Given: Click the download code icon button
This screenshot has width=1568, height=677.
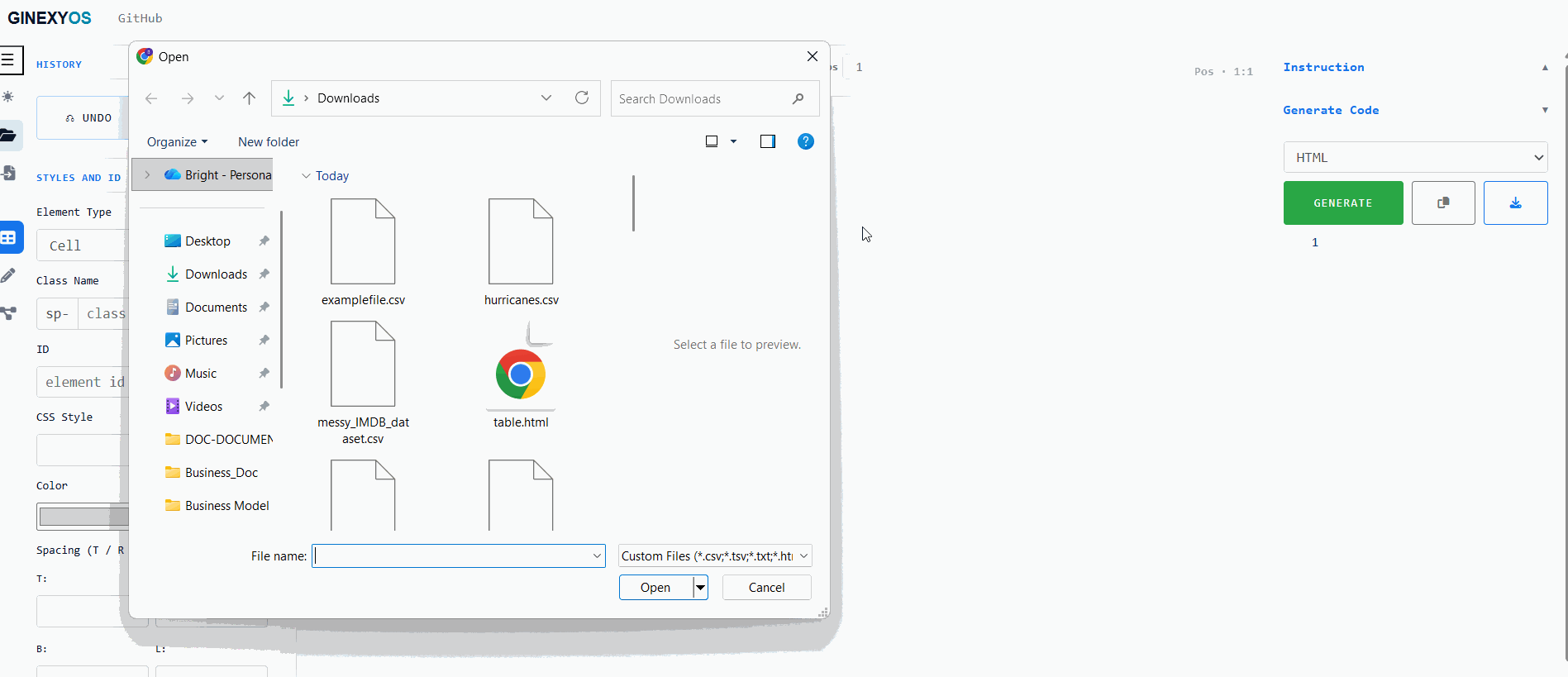Looking at the screenshot, I should (x=1515, y=203).
